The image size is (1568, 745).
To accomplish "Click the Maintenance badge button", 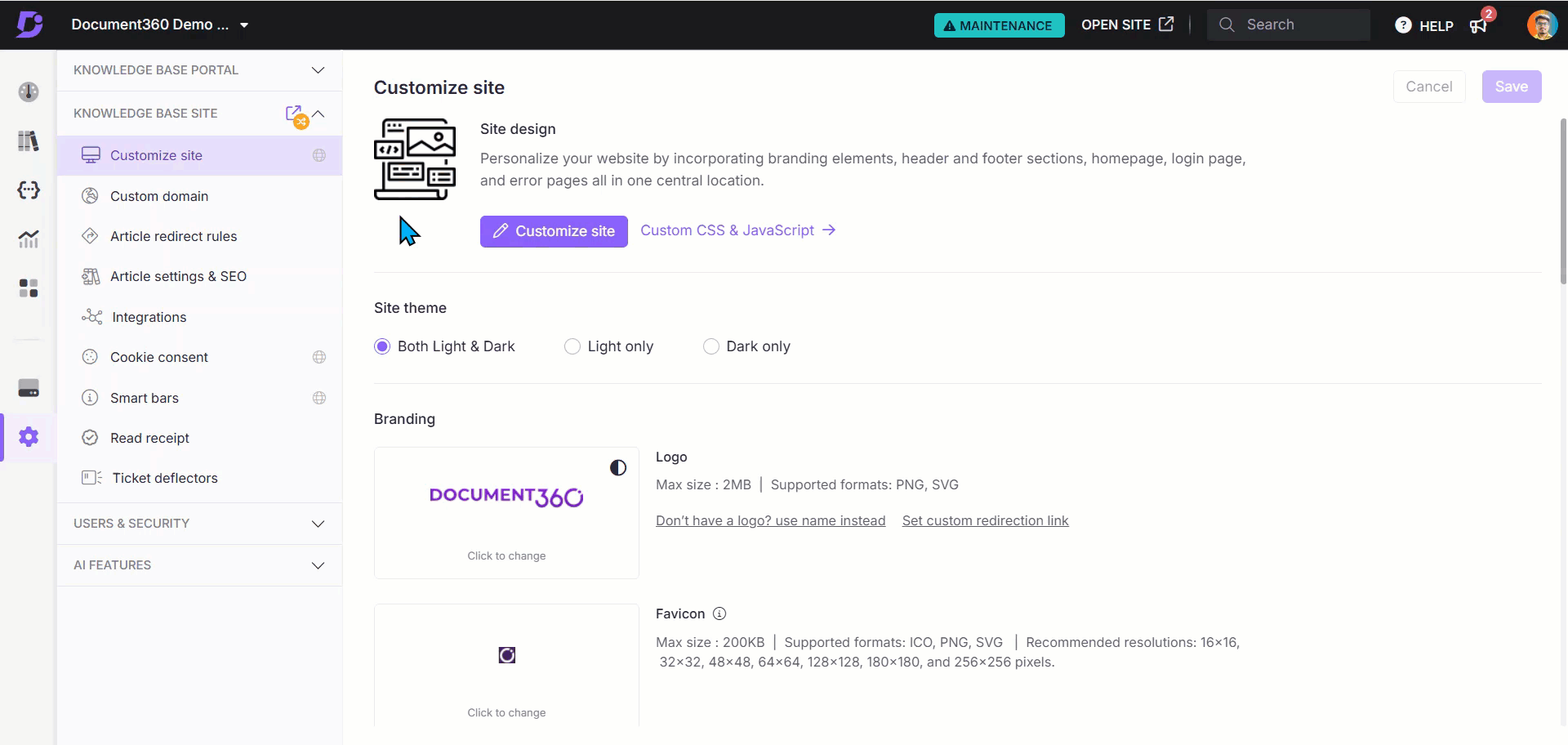I will [x=999, y=25].
